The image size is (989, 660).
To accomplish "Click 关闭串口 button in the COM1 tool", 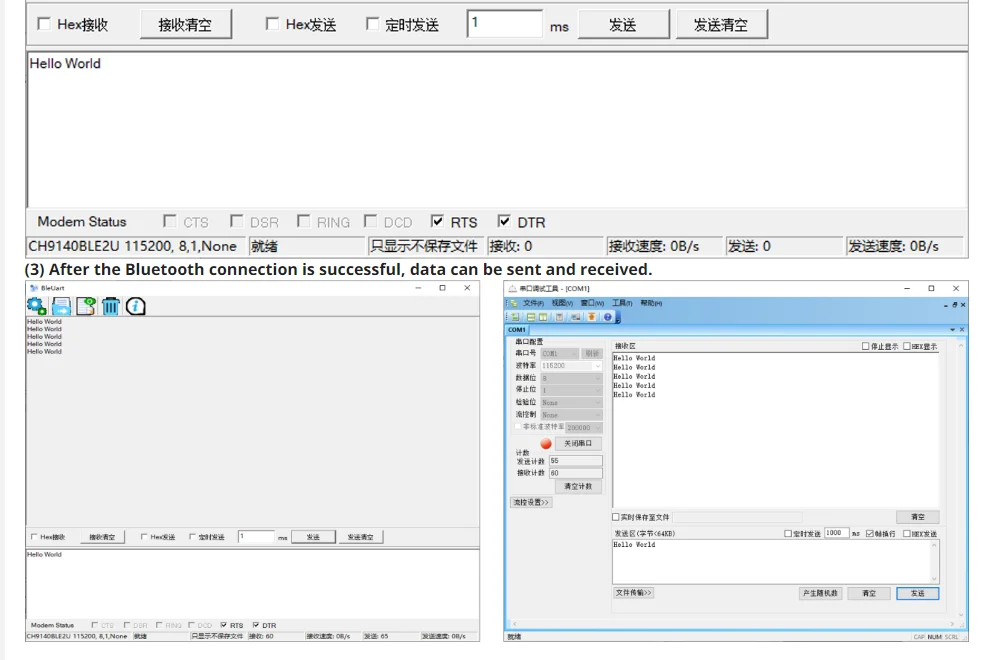I will (x=578, y=444).
